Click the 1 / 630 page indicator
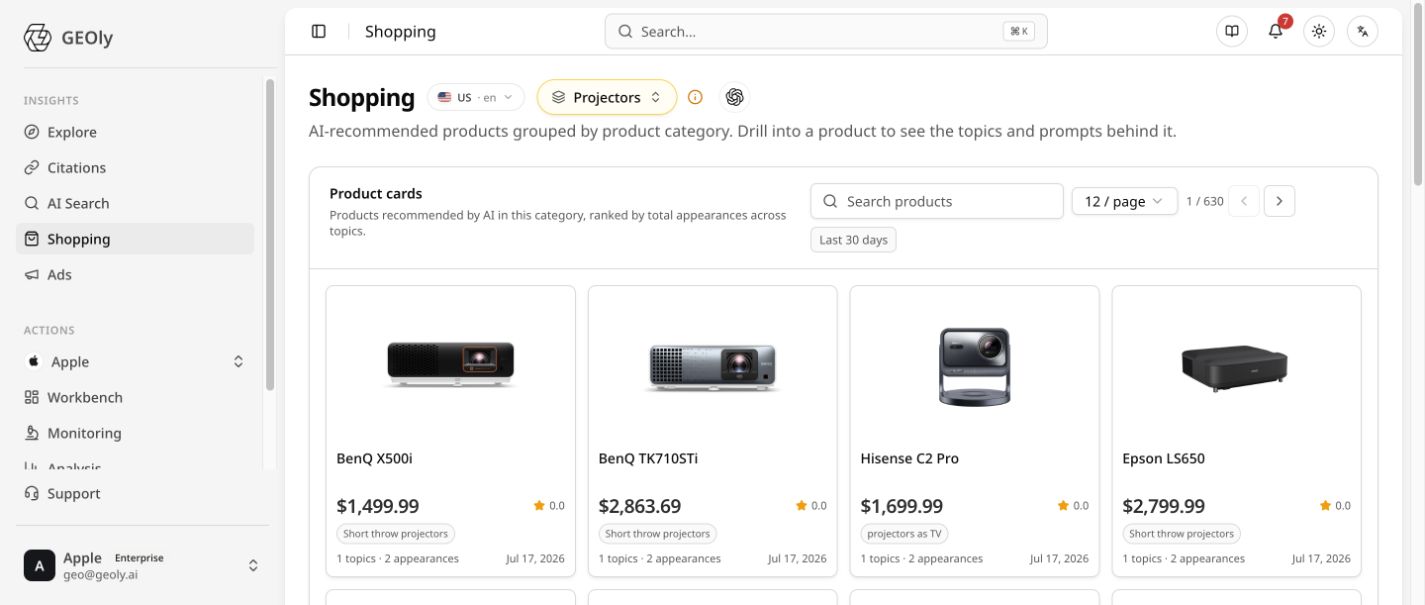 (1205, 201)
